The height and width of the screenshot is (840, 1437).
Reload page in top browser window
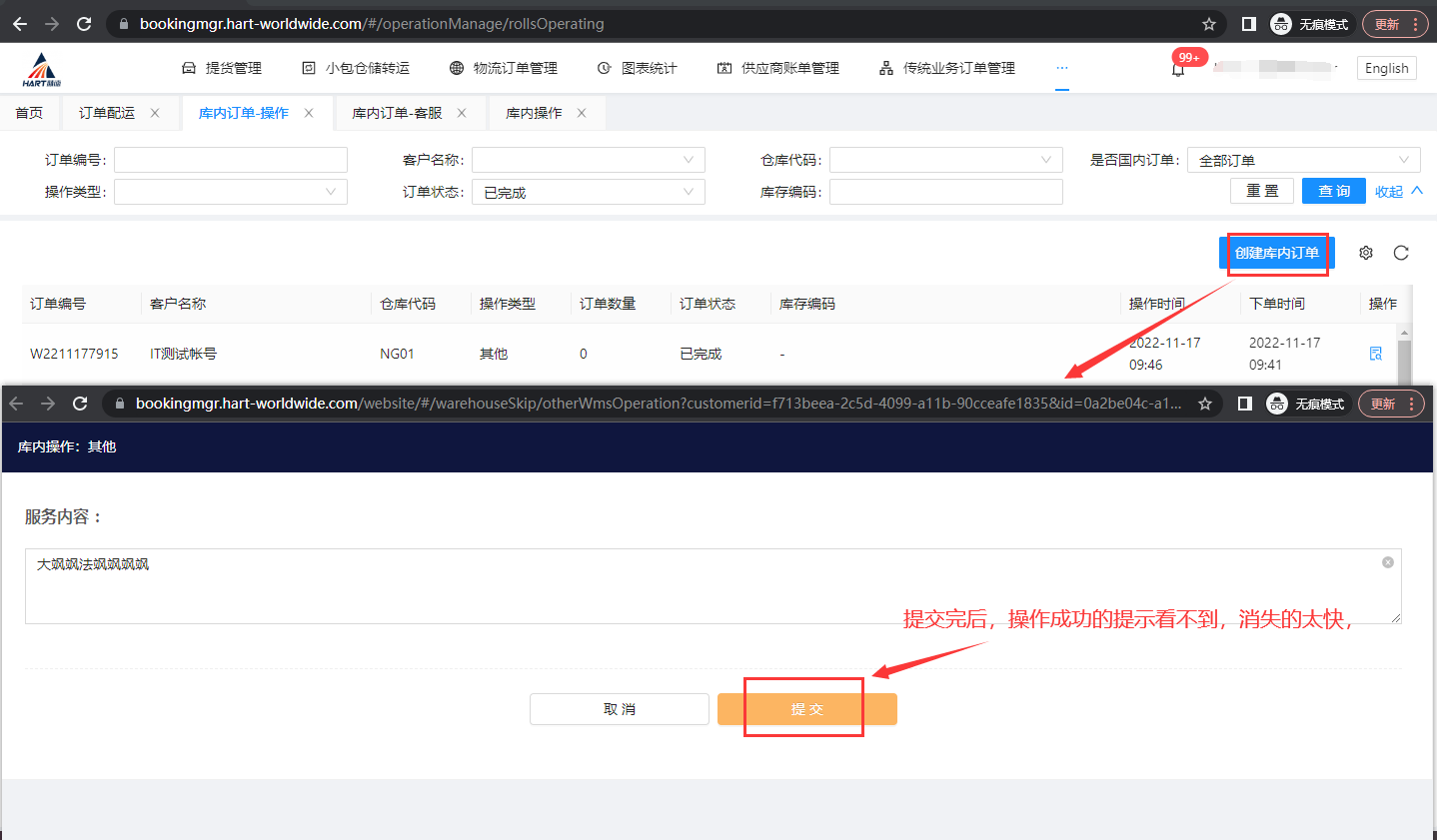pos(84,24)
